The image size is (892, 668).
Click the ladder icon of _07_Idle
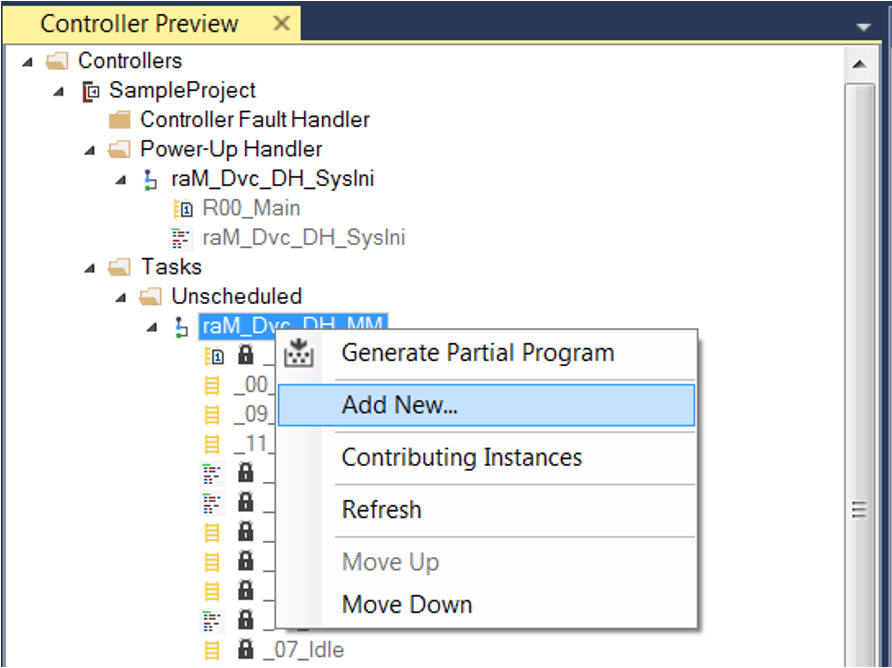click(x=212, y=650)
